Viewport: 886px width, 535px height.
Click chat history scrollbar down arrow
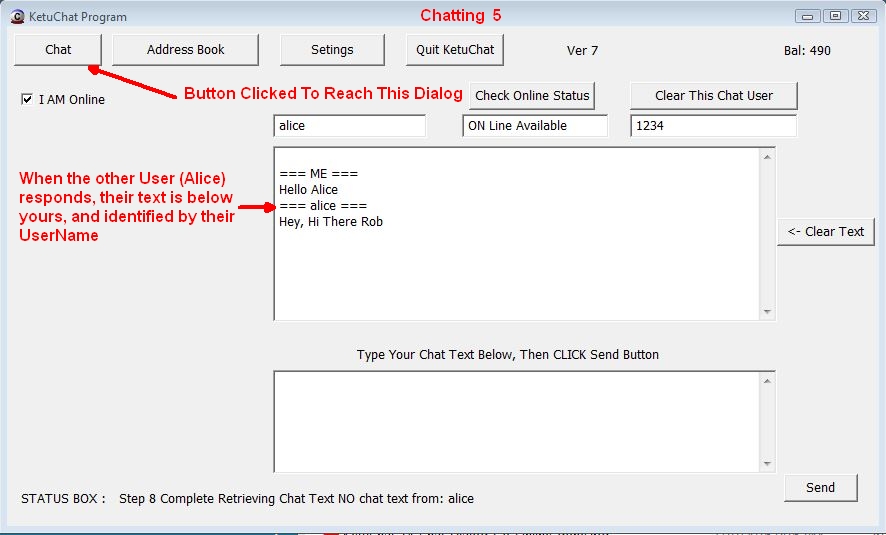point(767,312)
